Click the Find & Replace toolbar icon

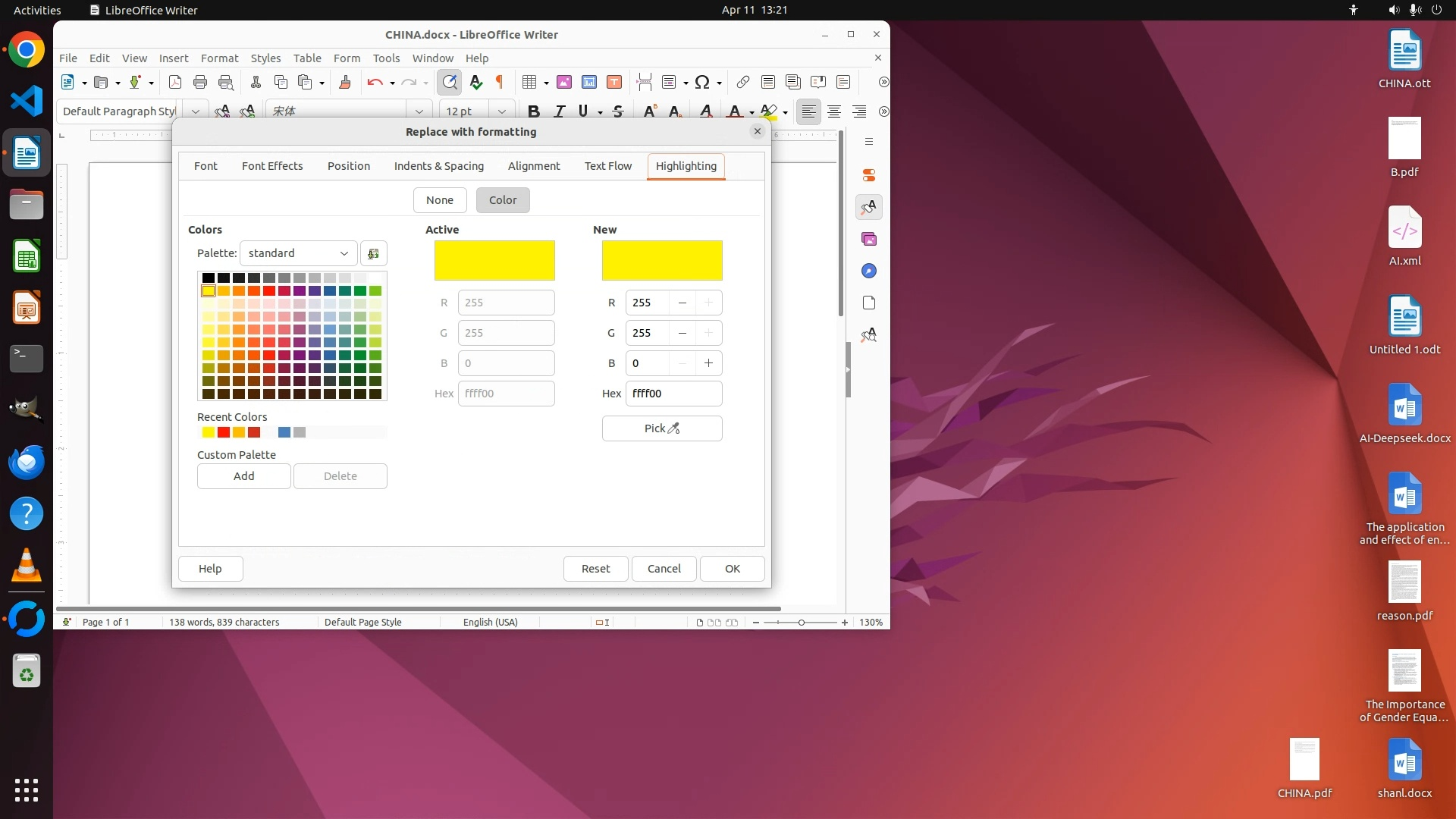point(450,82)
